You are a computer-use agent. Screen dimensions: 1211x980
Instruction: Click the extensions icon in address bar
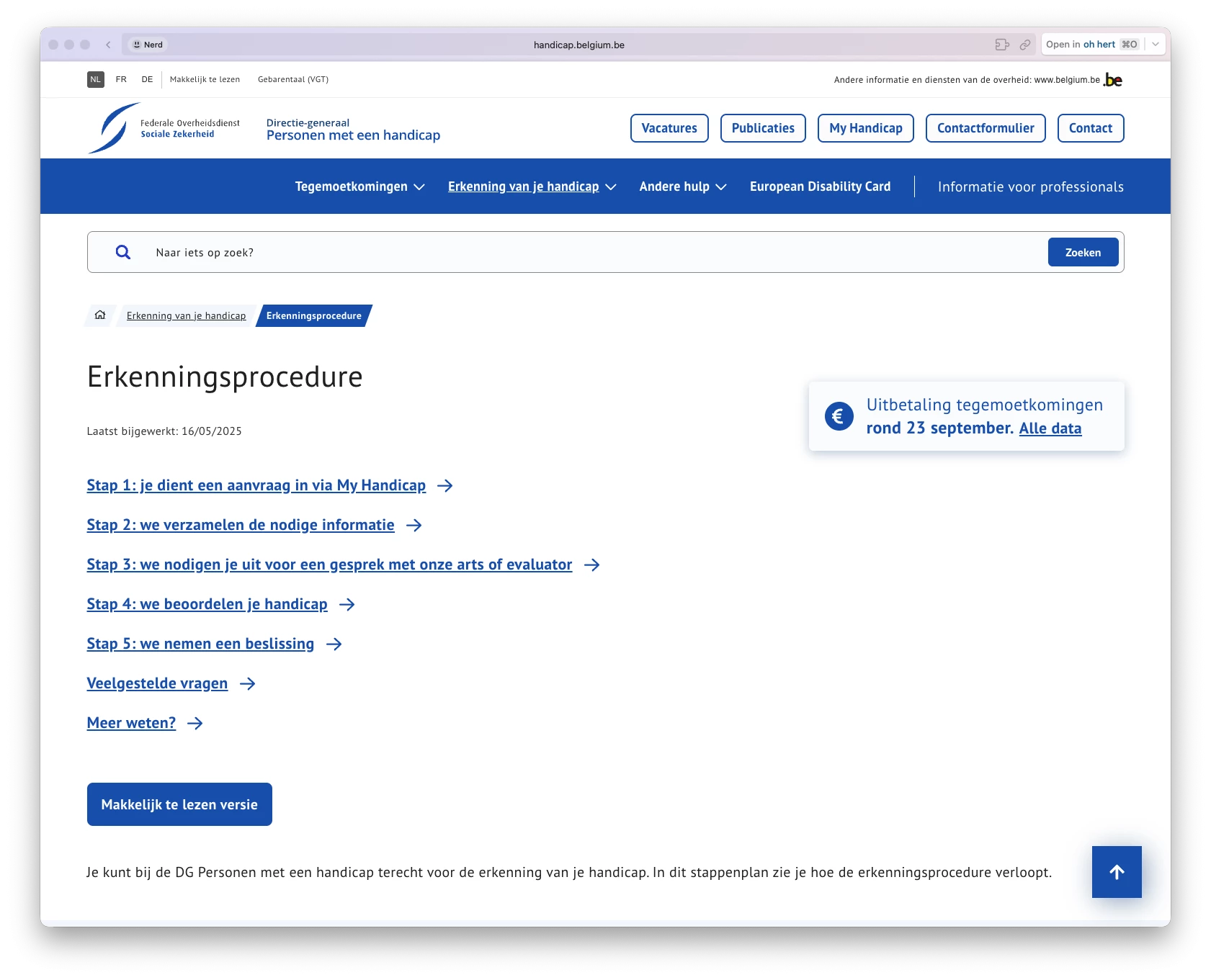1001,45
